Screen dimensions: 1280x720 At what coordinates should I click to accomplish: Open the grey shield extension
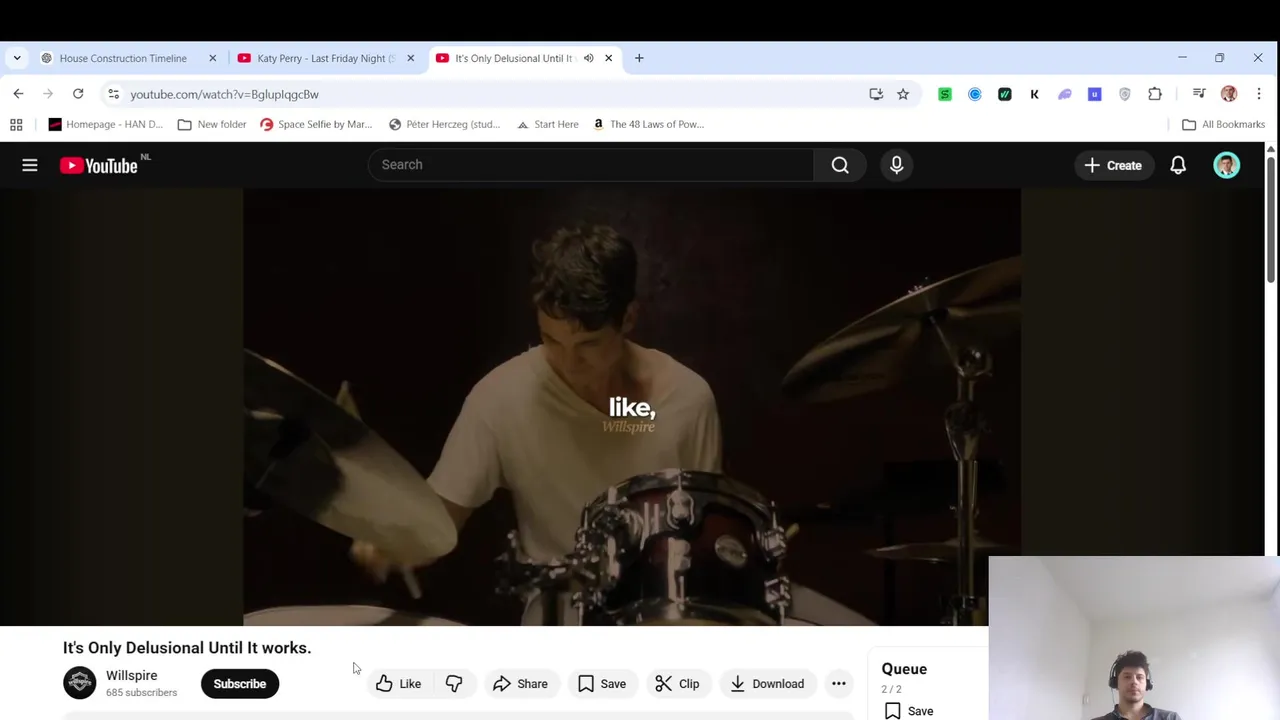tap(1125, 94)
